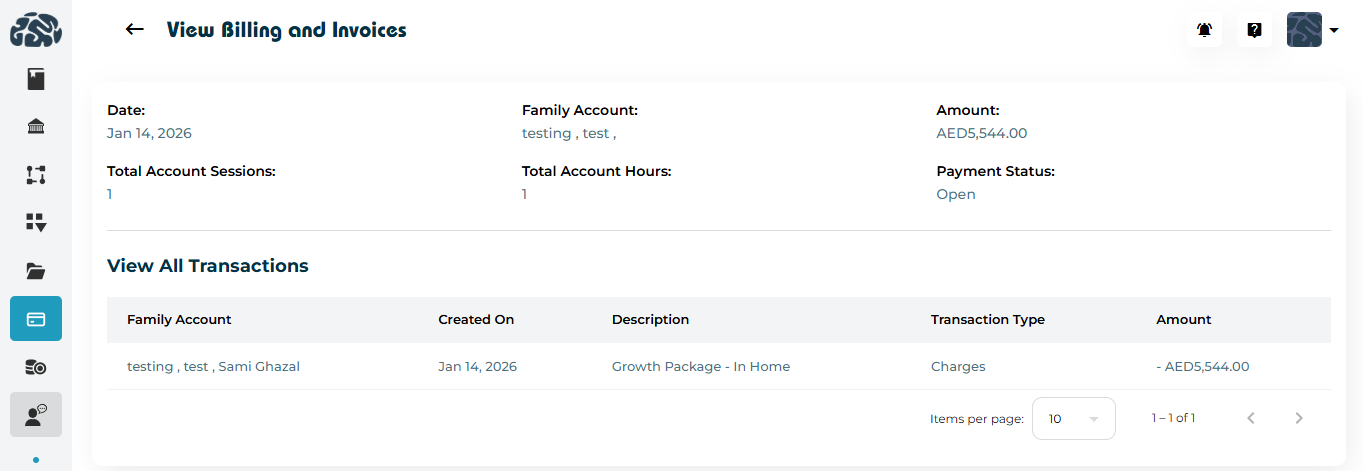Open the bank building sidebar icon
Viewport: 1363px width, 471px height.
pos(36,127)
